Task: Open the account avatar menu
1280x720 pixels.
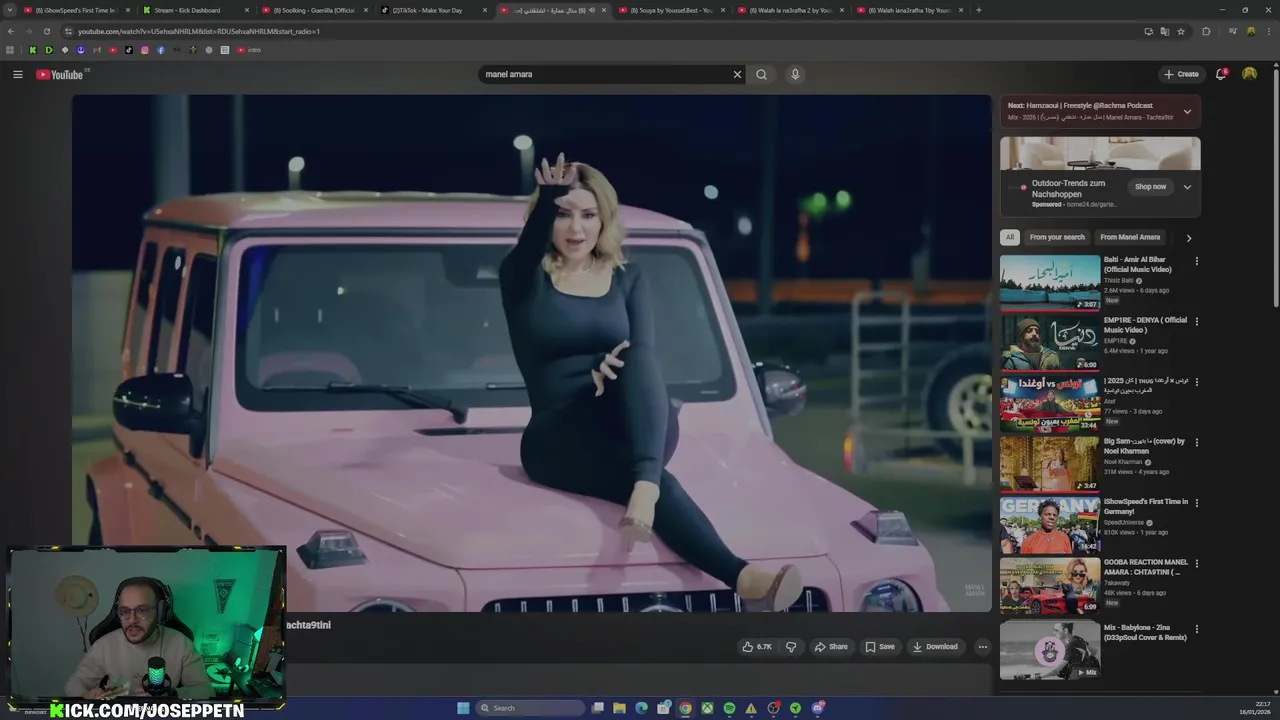Action: coord(1249,74)
